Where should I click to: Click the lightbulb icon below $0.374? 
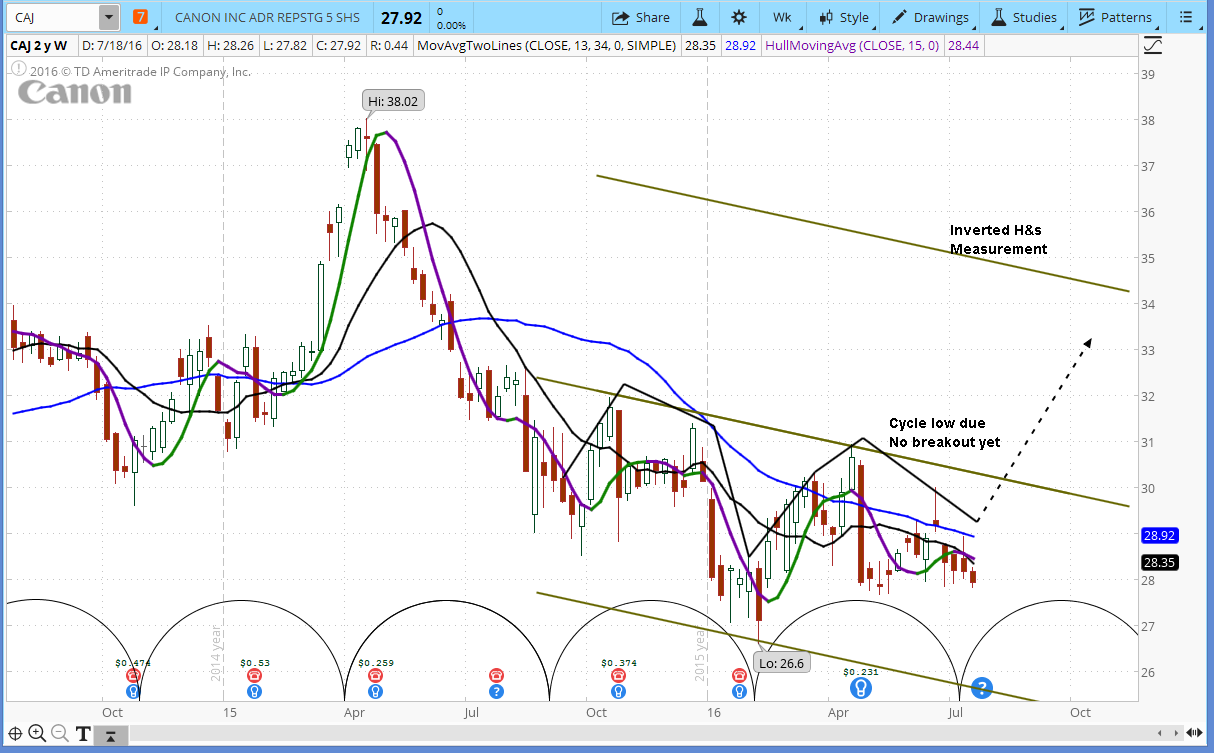point(619,691)
